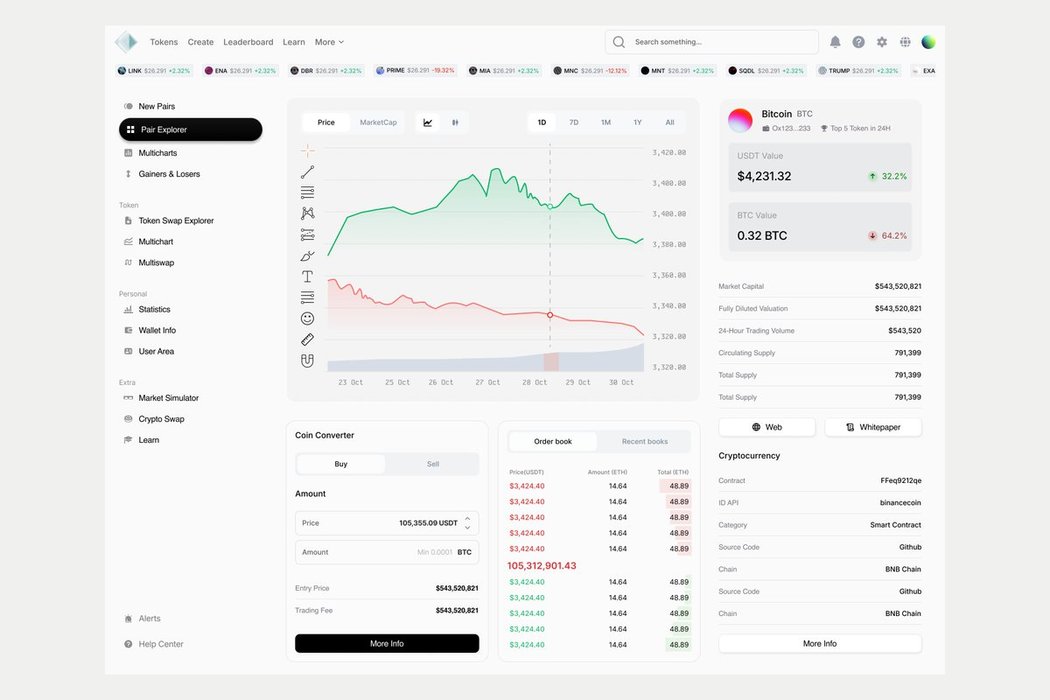1050x700 pixels.
Task: Switch chart to candlestick view icon
Action: tap(455, 123)
